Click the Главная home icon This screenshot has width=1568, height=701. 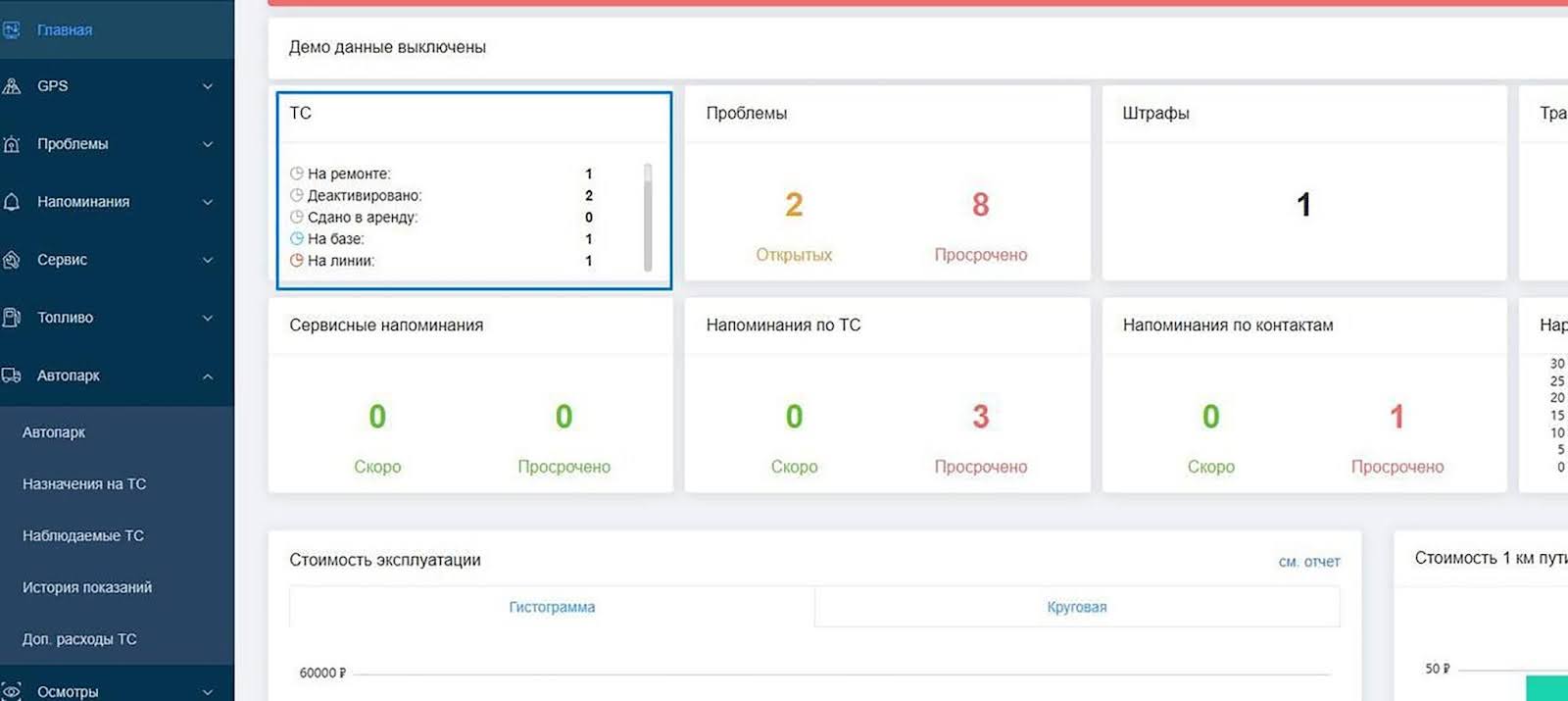[12, 30]
